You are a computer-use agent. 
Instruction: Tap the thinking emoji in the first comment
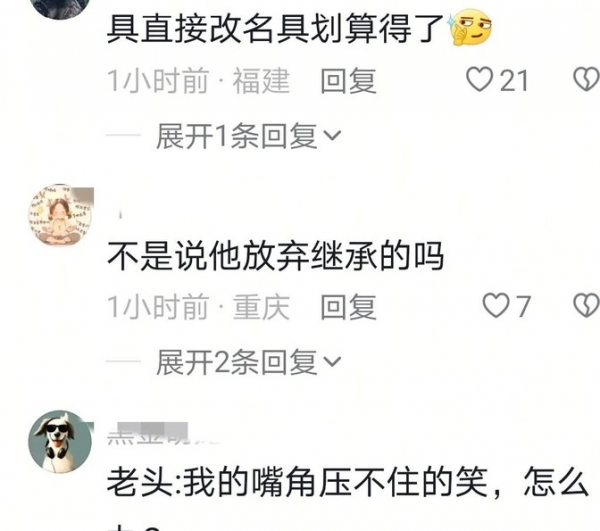tap(470, 28)
